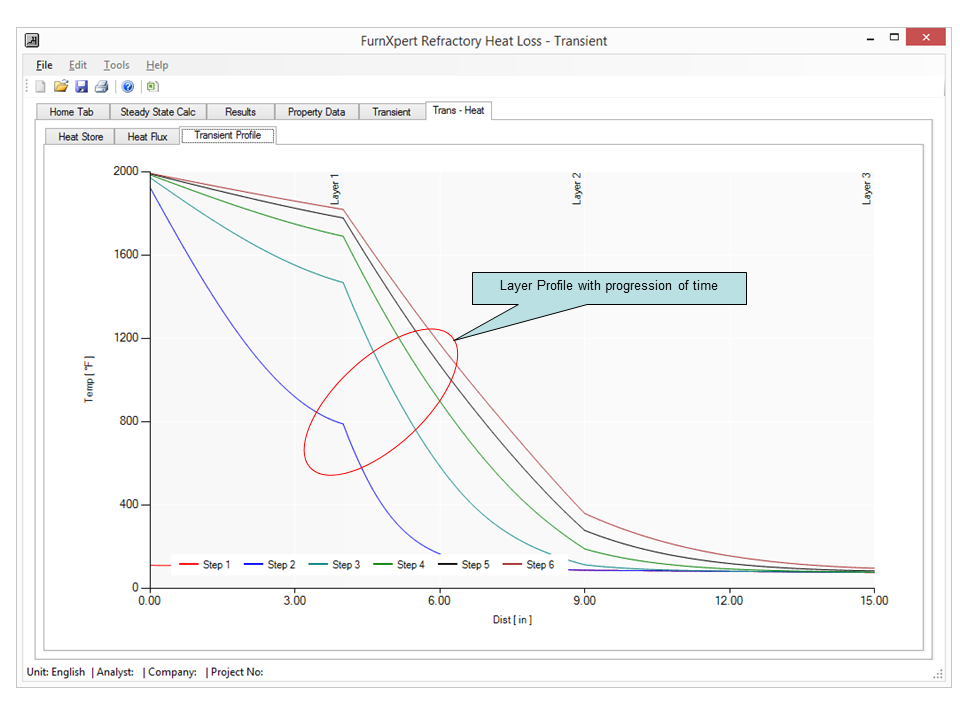Viewport: 960px width, 720px height.
Task: Click the Unit: English status bar entry
Action: pos(56,672)
